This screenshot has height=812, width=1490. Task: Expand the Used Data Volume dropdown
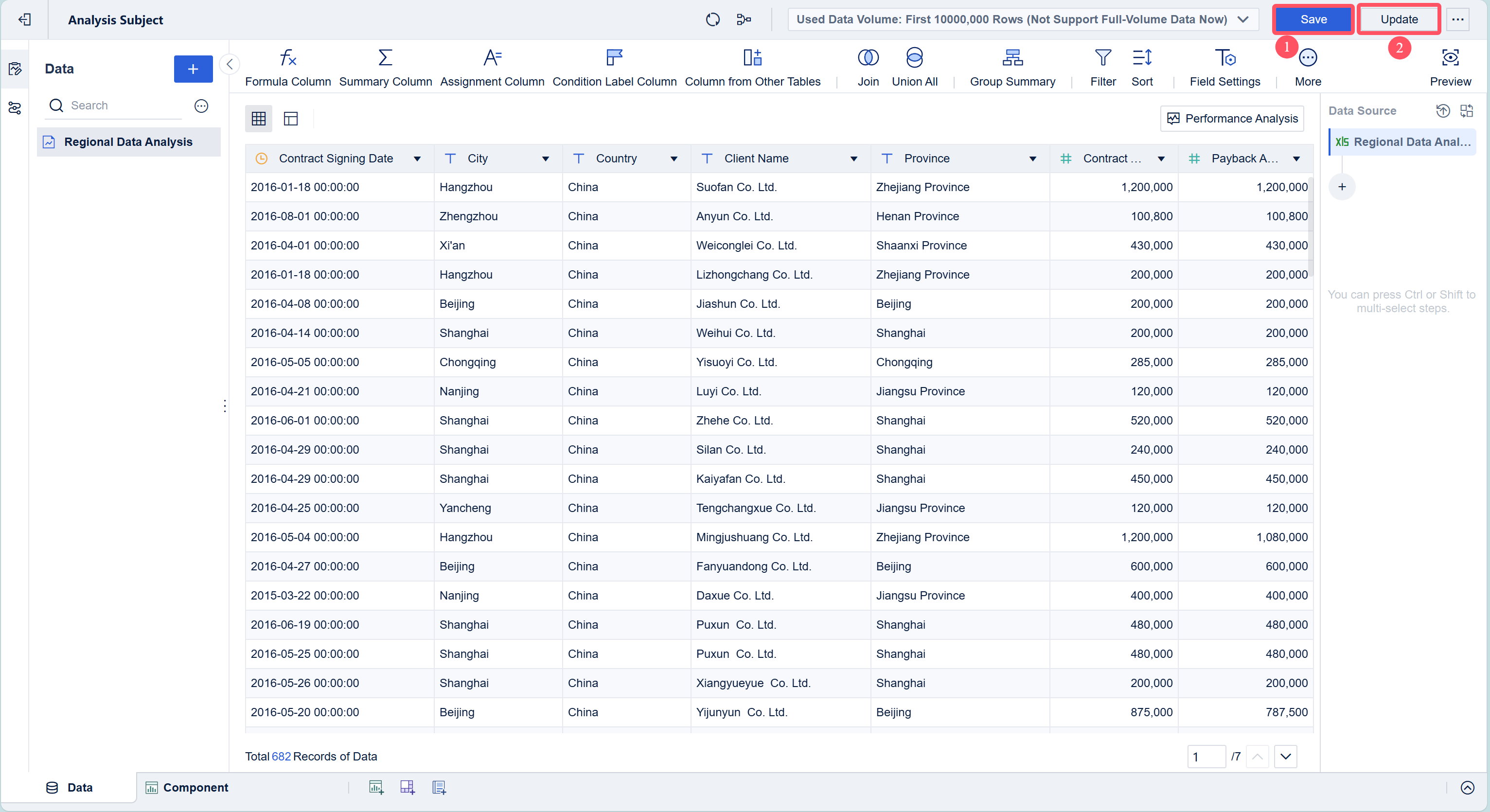(x=1023, y=19)
